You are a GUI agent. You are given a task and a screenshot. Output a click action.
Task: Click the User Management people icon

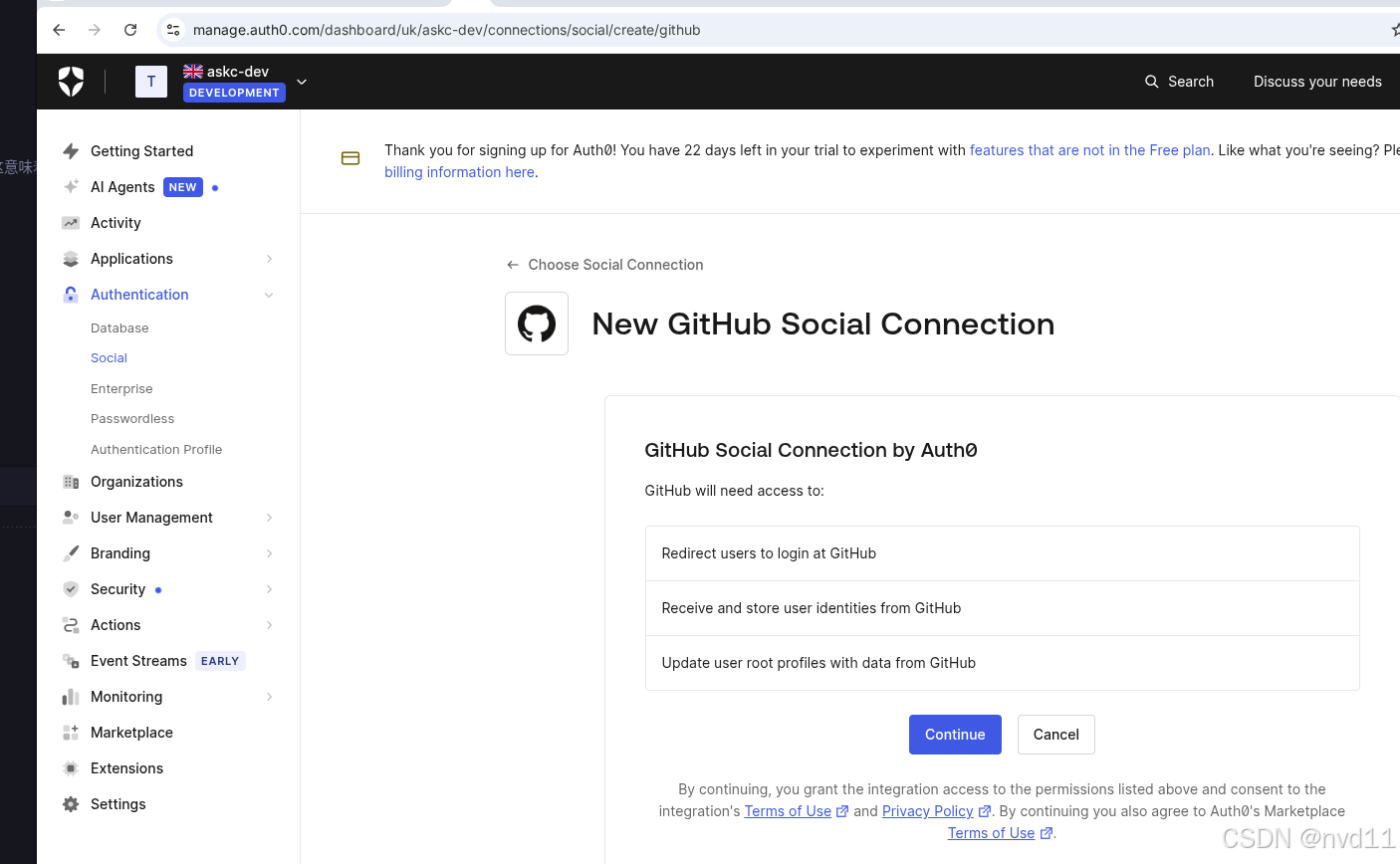tap(71, 518)
